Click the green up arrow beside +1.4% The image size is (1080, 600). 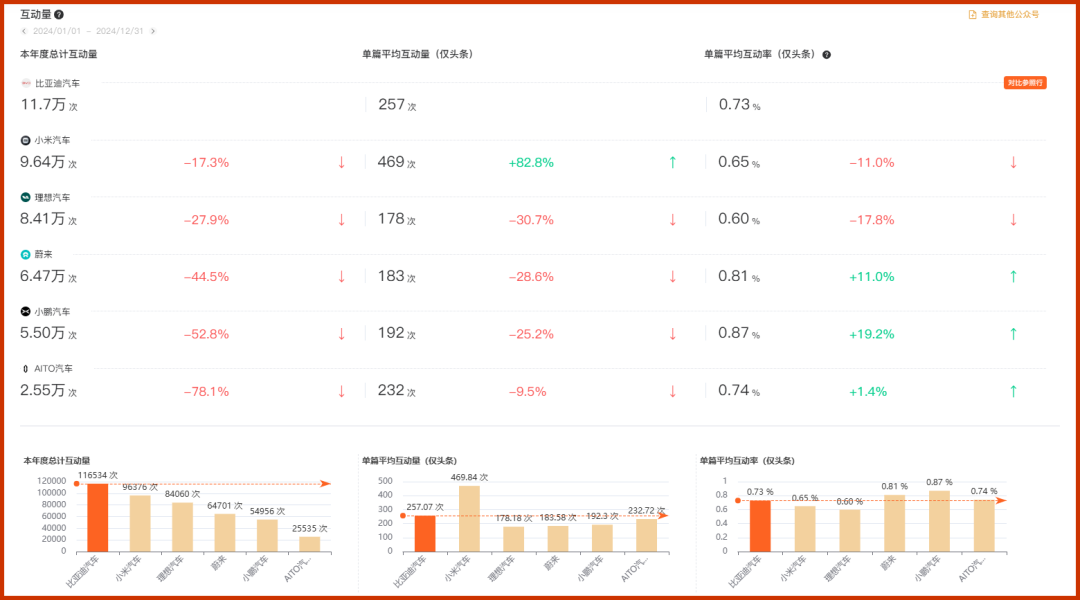point(1013,391)
